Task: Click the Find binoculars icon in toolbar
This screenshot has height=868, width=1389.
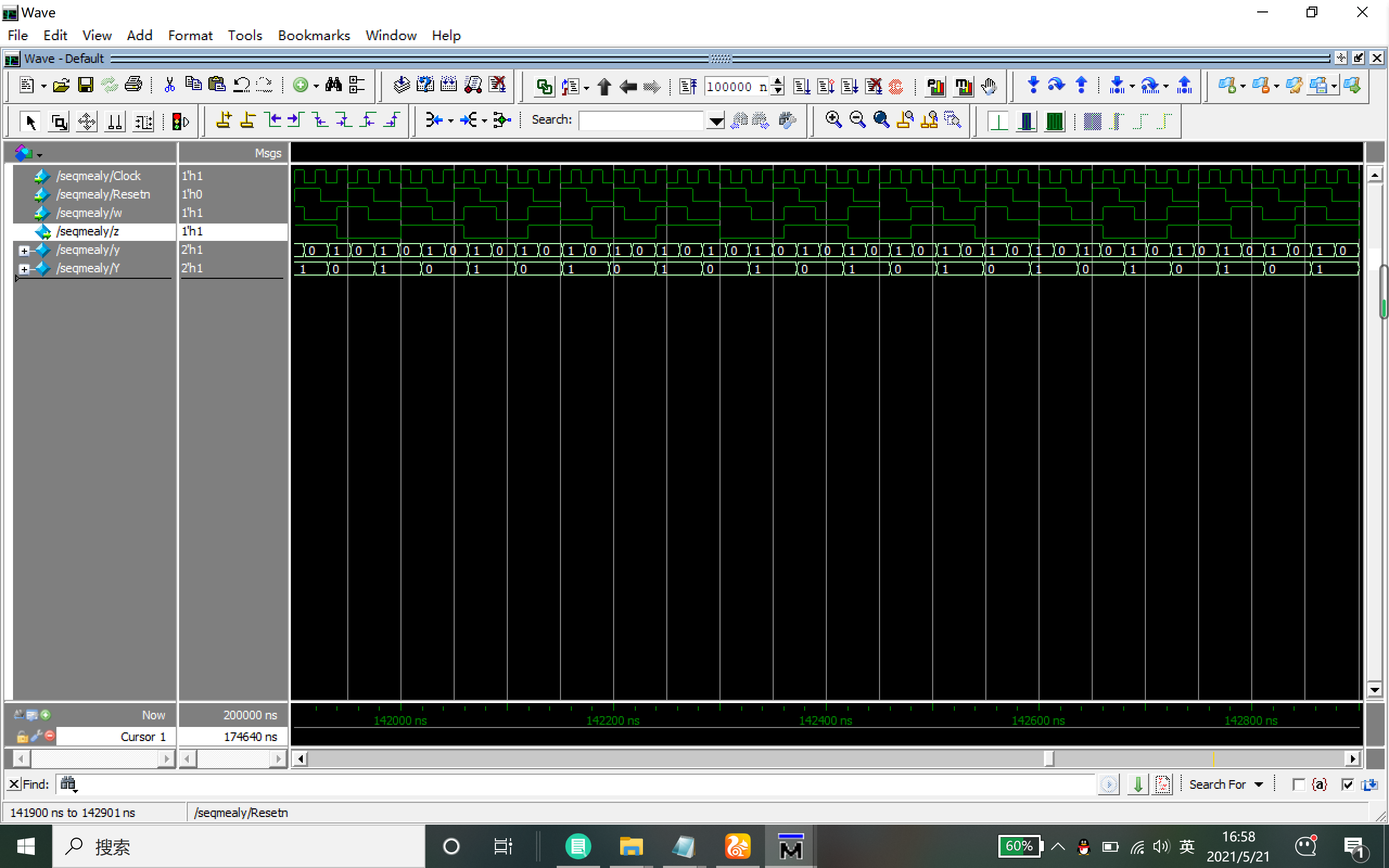Action: (334, 86)
